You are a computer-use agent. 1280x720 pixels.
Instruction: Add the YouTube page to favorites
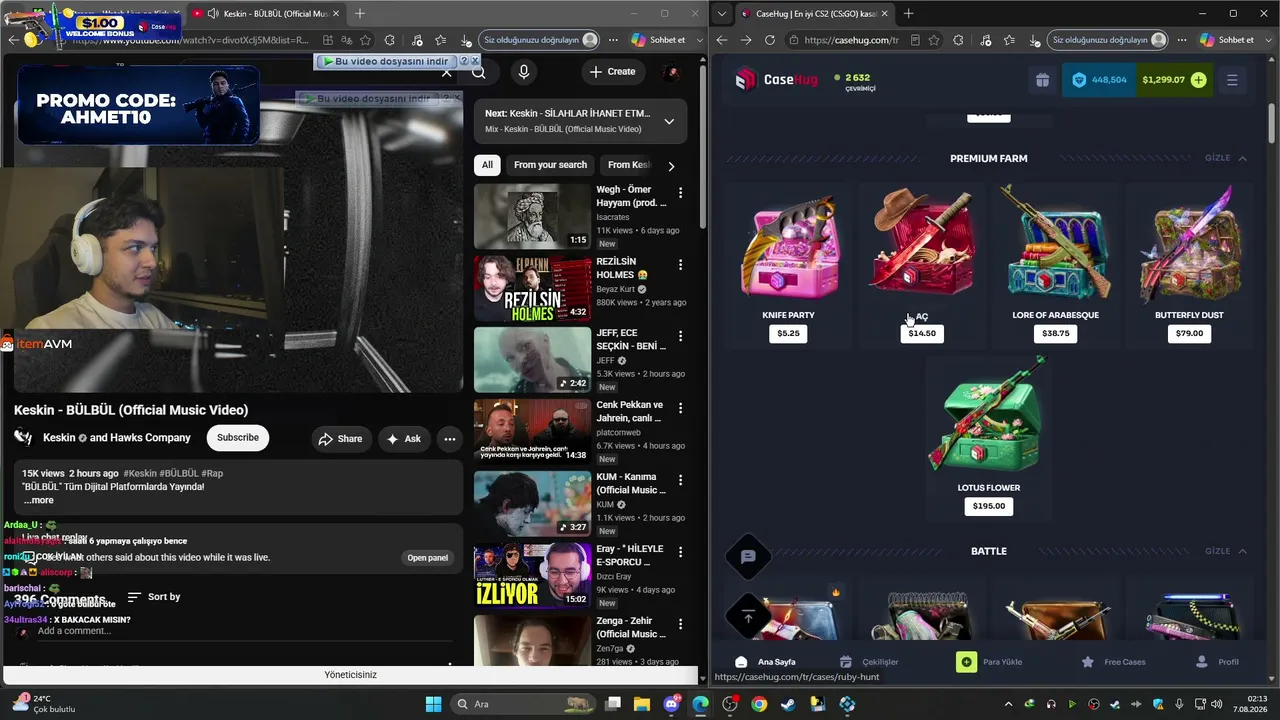[x=366, y=40]
